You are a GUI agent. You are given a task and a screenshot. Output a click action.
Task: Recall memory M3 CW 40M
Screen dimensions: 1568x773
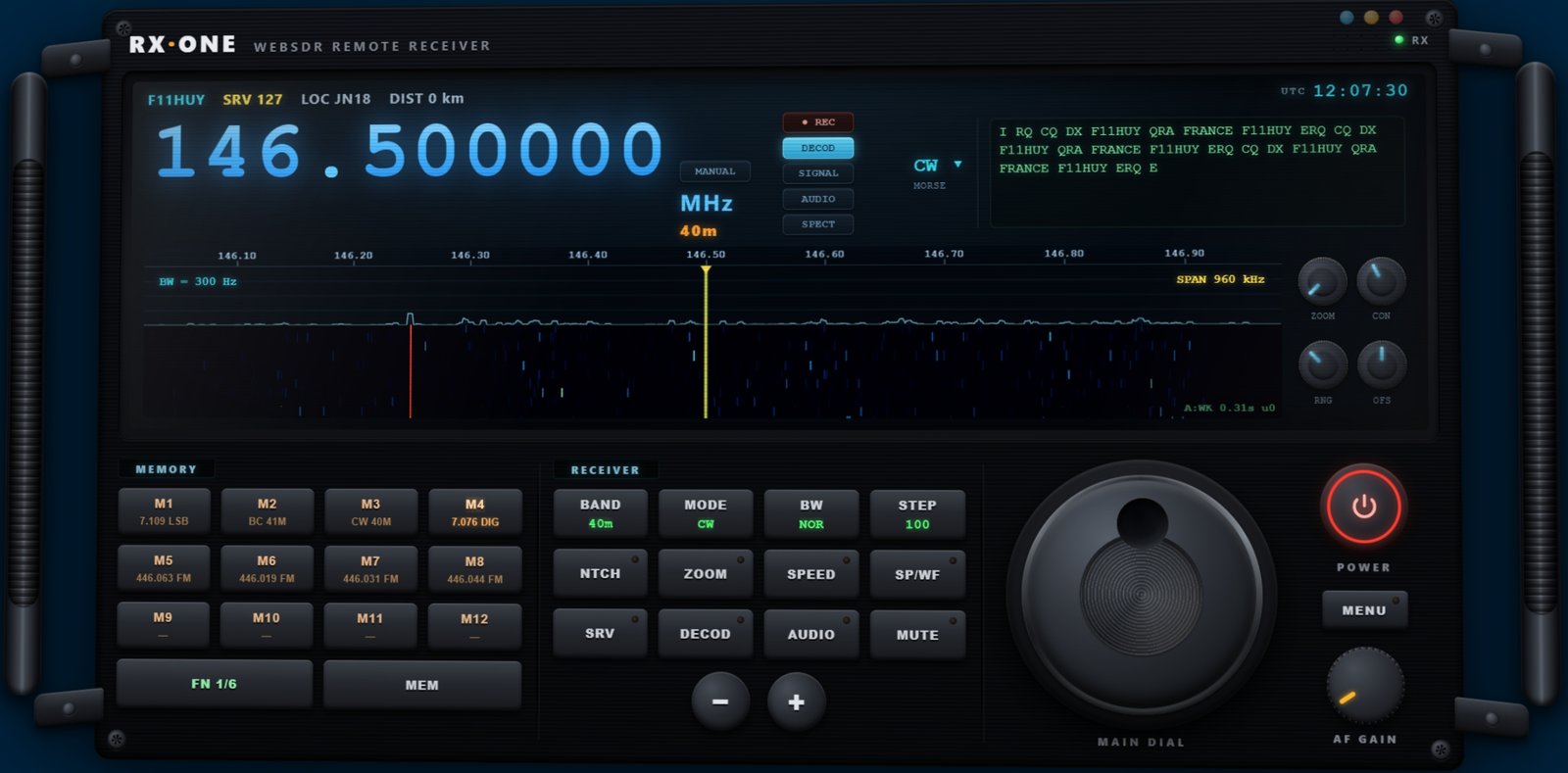pos(371,511)
